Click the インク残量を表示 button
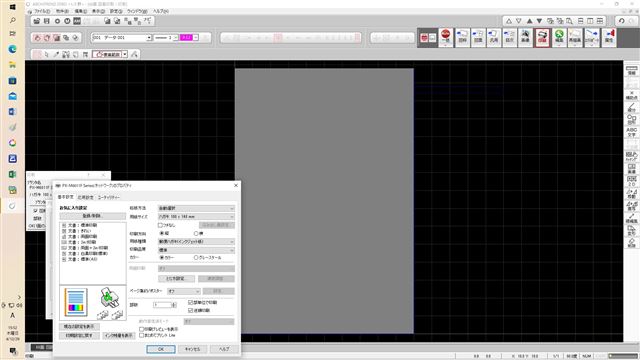 (118, 336)
